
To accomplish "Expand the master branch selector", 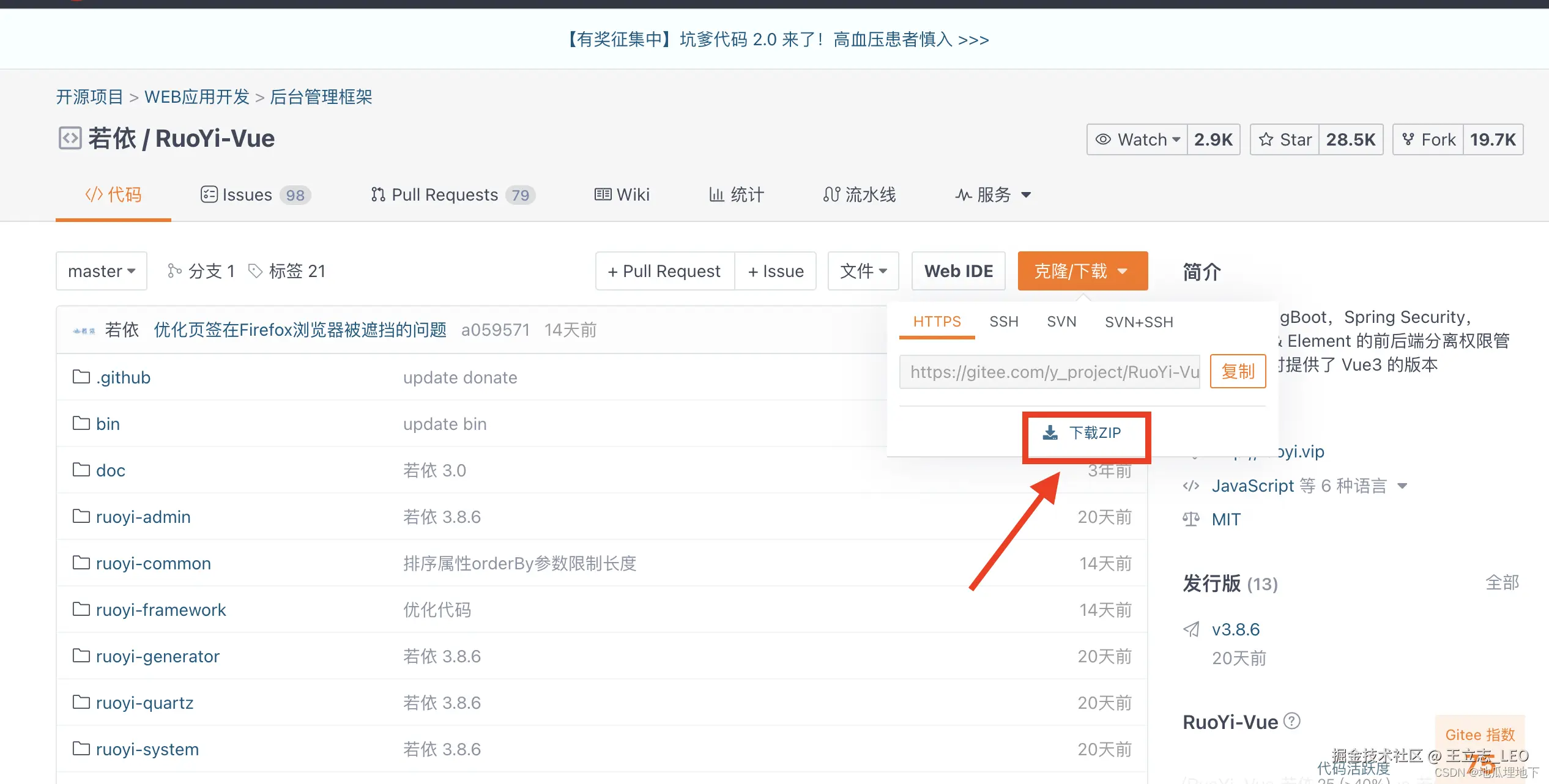I will coord(102,271).
